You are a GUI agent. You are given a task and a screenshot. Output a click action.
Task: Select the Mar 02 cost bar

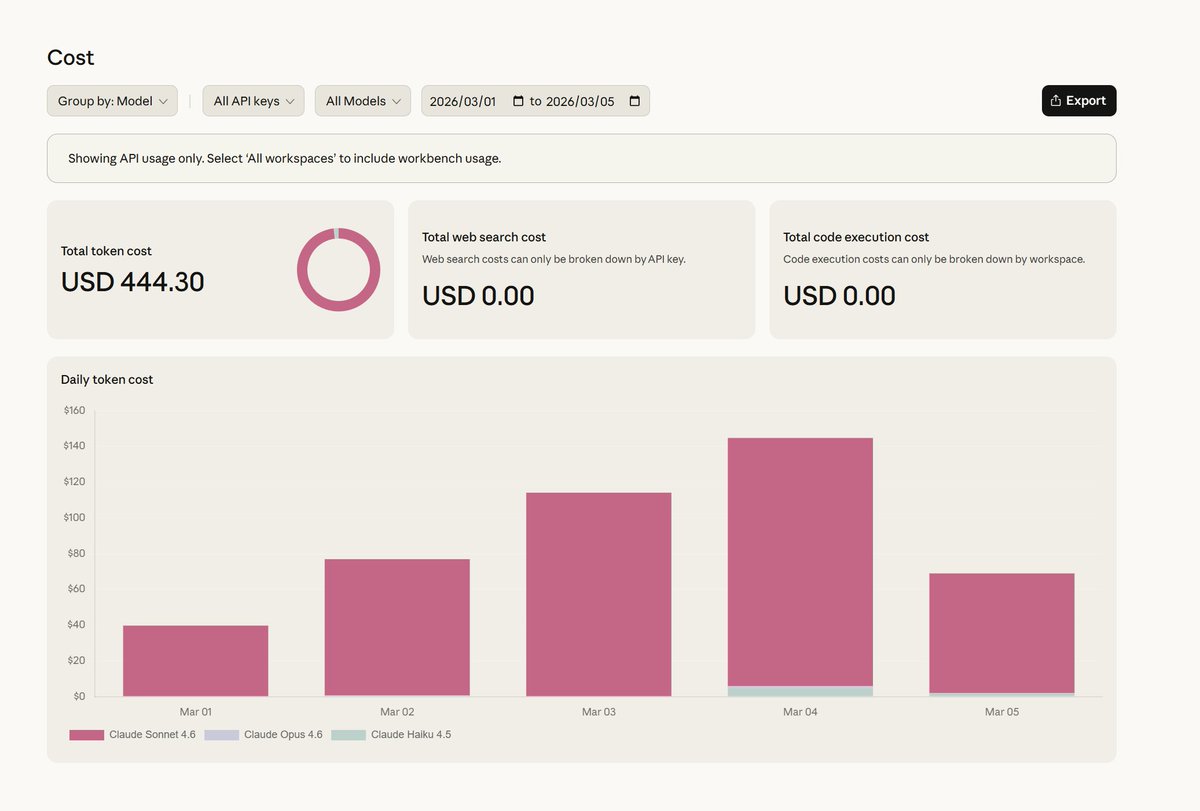pos(397,627)
